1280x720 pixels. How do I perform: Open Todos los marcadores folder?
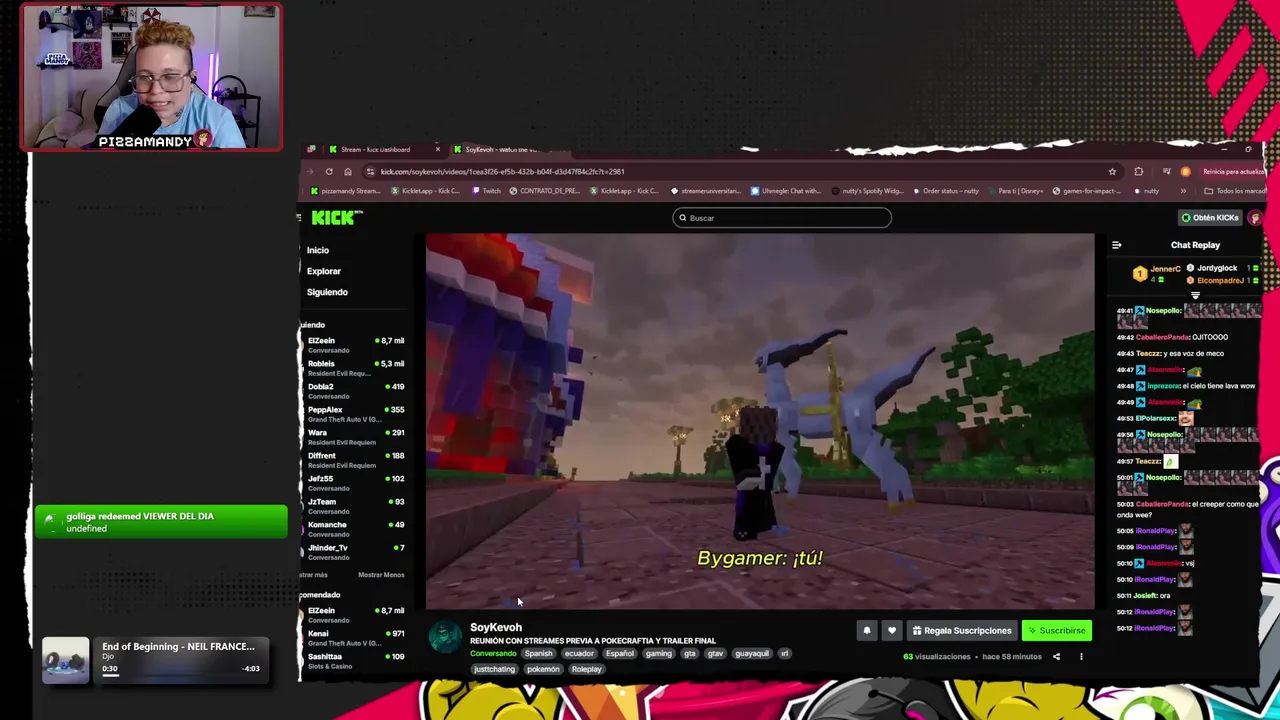(x=1236, y=191)
